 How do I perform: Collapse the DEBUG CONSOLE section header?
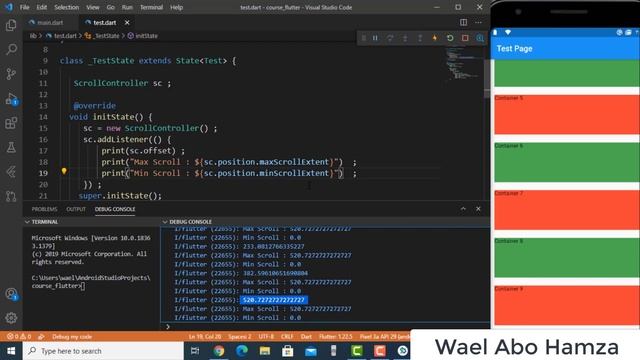click(x=325, y=222)
